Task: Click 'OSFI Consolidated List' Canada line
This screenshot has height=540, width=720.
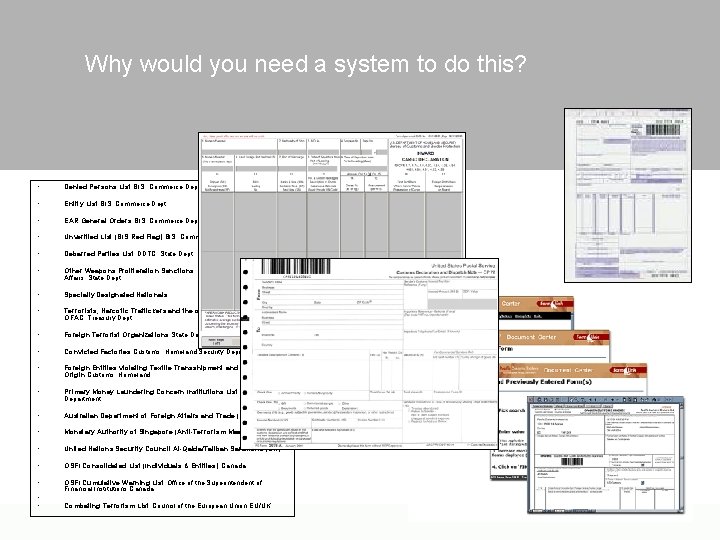Action: (x=155, y=466)
